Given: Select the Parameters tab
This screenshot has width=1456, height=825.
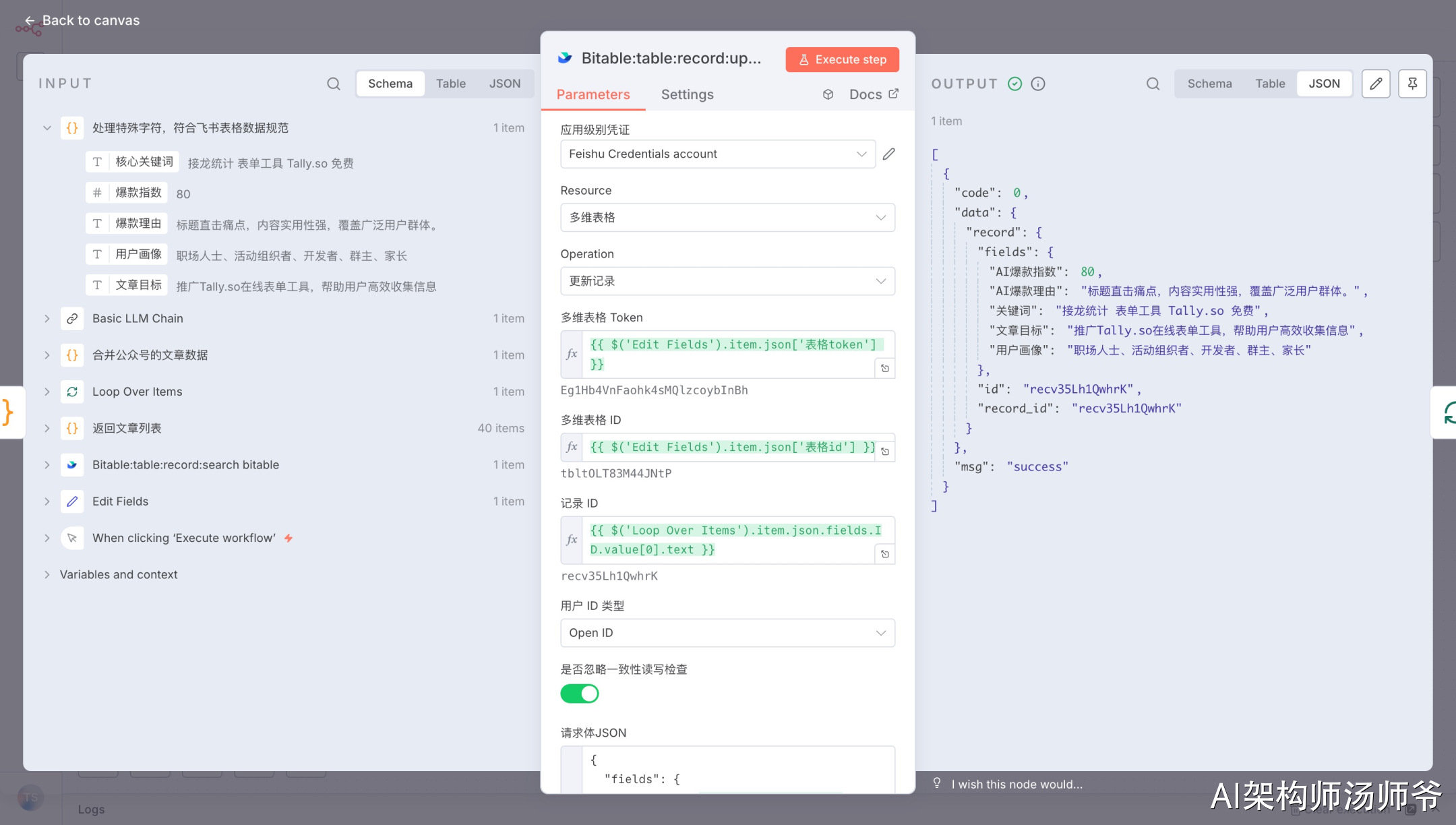Looking at the screenshot, I should click(x=593, y=94).
